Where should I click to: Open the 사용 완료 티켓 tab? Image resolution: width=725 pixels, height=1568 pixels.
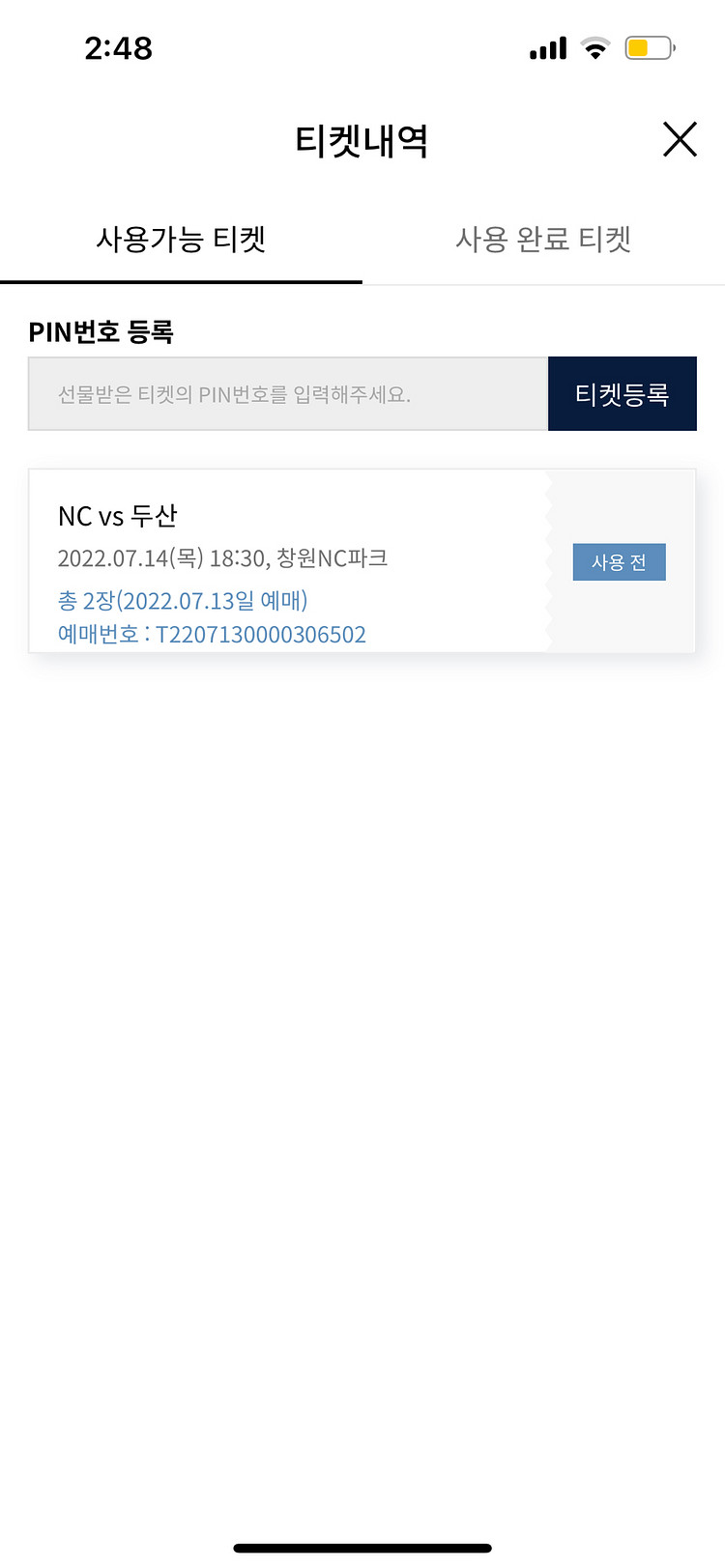543,239
